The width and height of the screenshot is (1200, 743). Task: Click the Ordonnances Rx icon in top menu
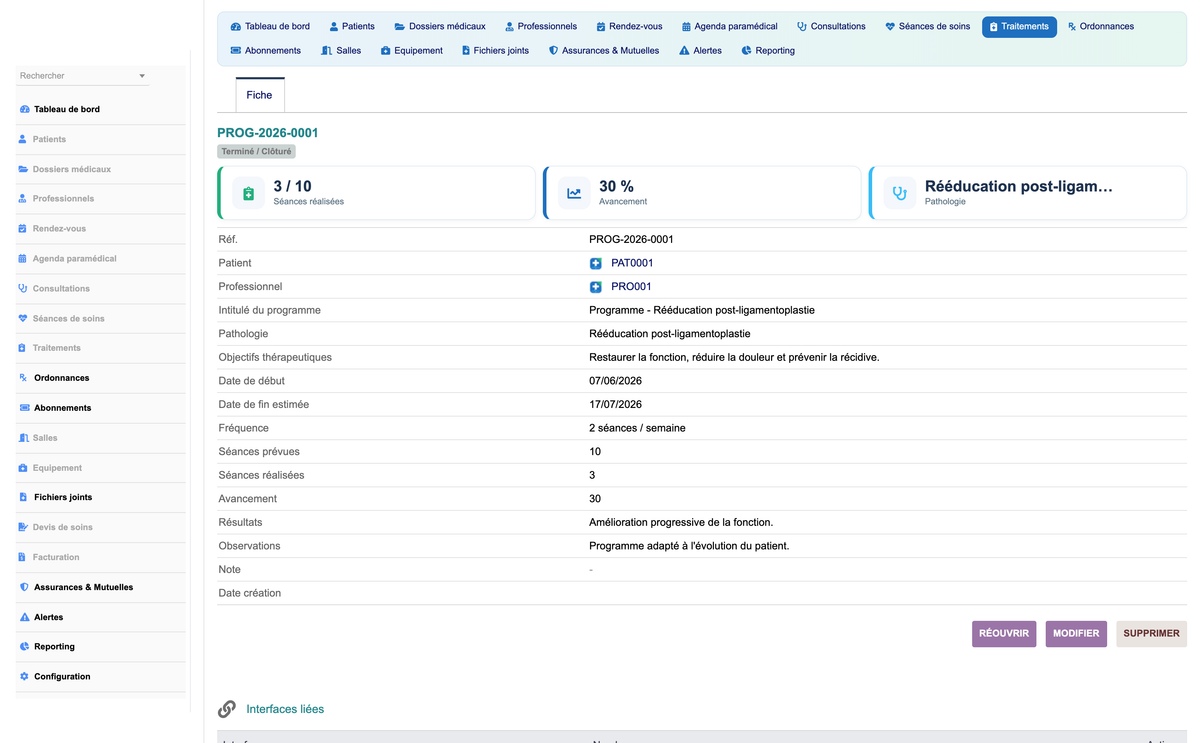1072,27
